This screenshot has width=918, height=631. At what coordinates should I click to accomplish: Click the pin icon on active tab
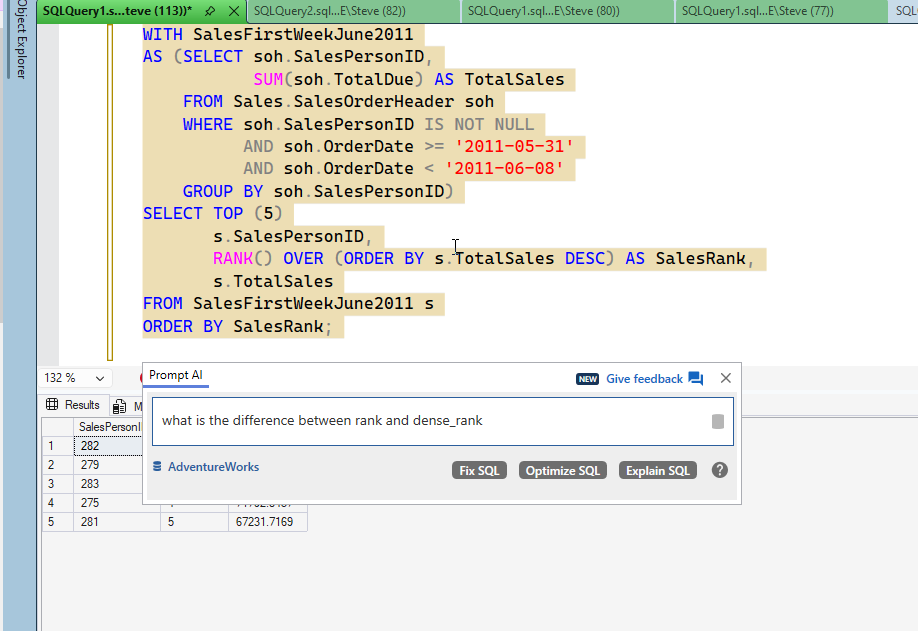coord(211,11)
